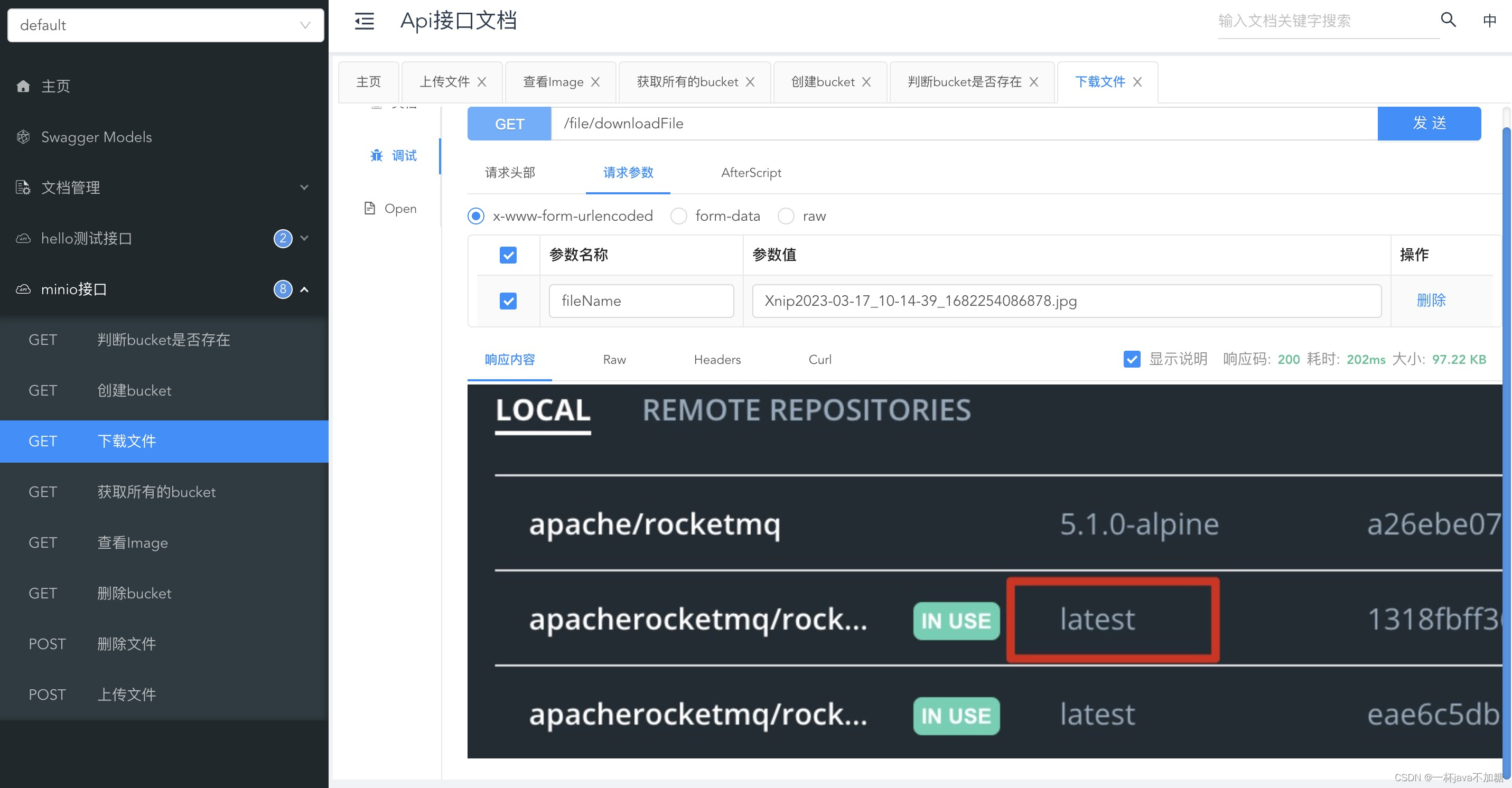The height and width of the screenshot is (788, 1512).
Task: Click the bug icon next to 调试
Action: tap(376, 155)
